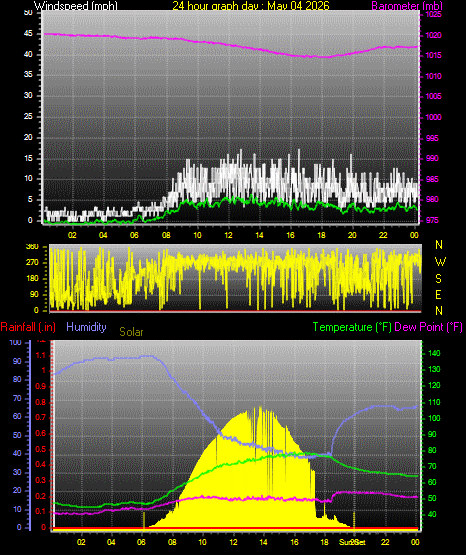Click the Barometer (mb) axis title
466x555 pixels.
(407, 5)
